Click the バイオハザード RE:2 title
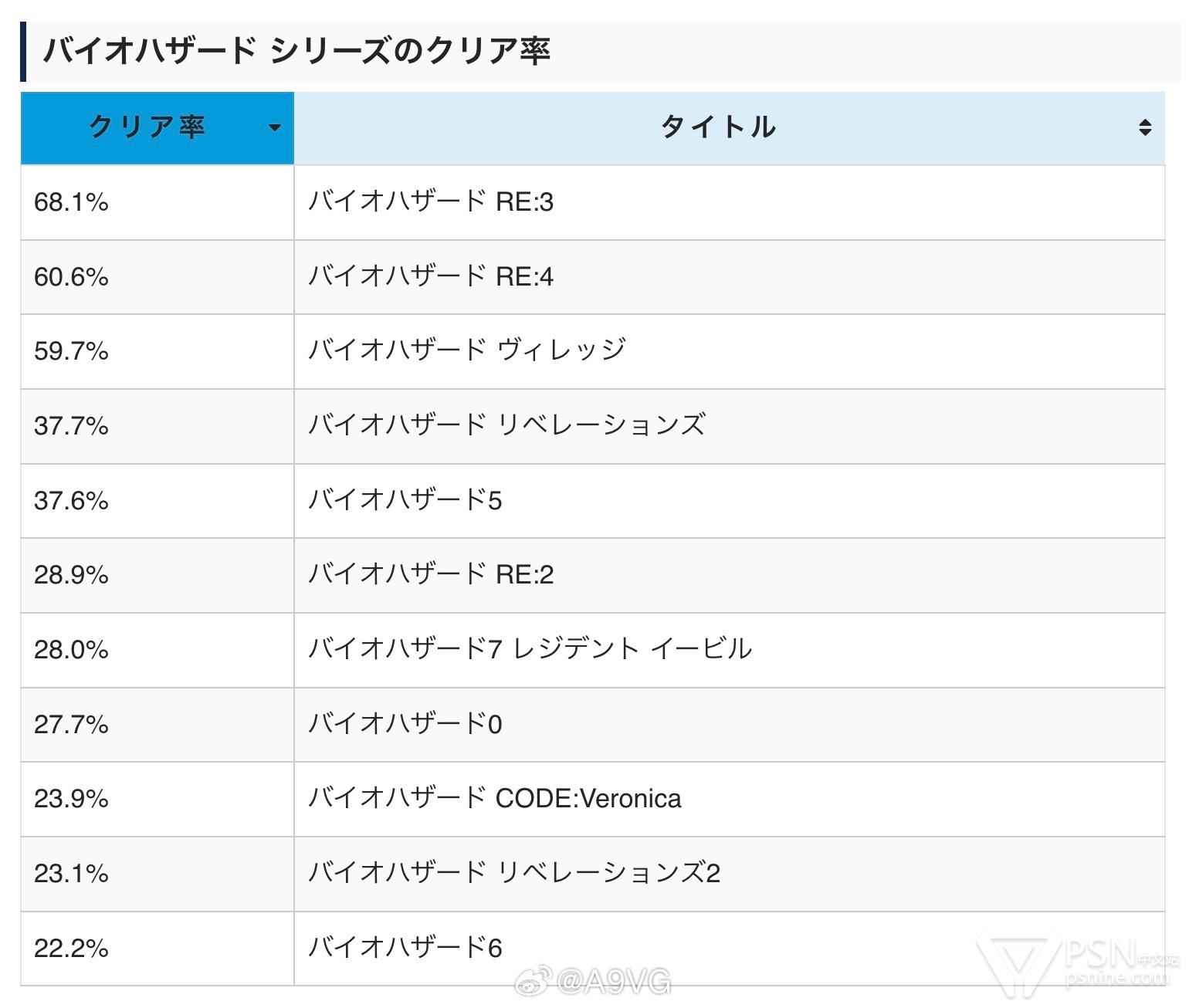 pos(431,575)
